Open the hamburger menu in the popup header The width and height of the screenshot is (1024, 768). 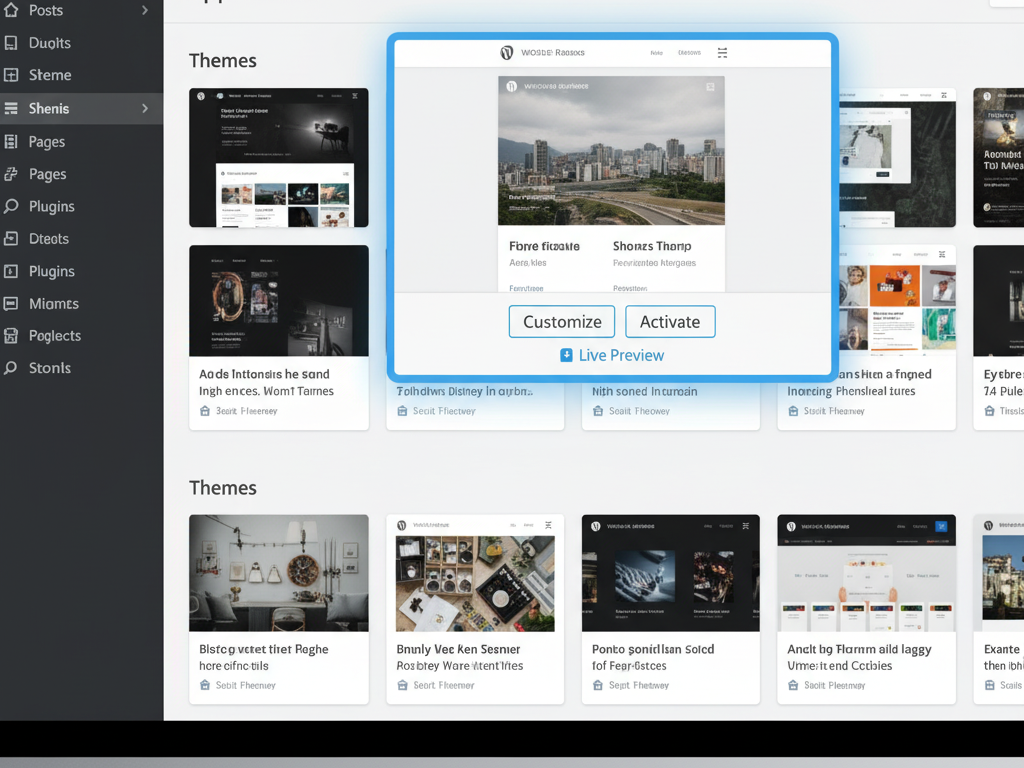(722, 53)
